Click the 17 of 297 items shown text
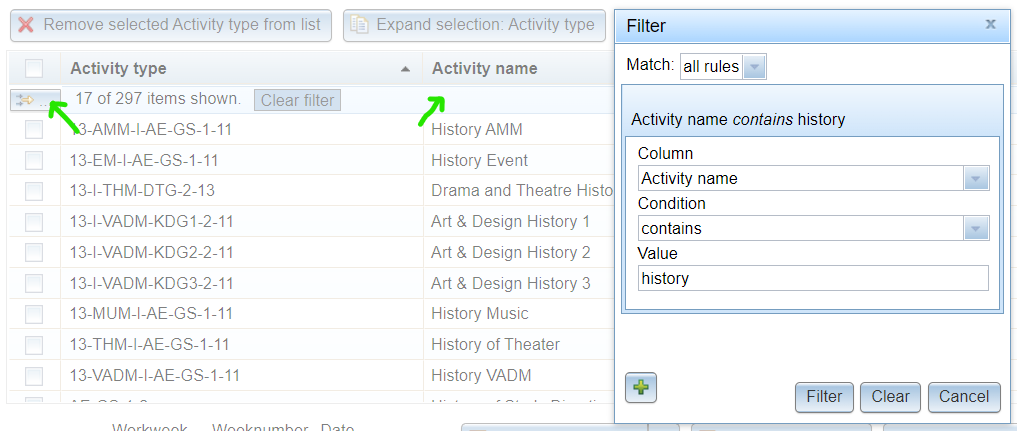 point(158,99)
